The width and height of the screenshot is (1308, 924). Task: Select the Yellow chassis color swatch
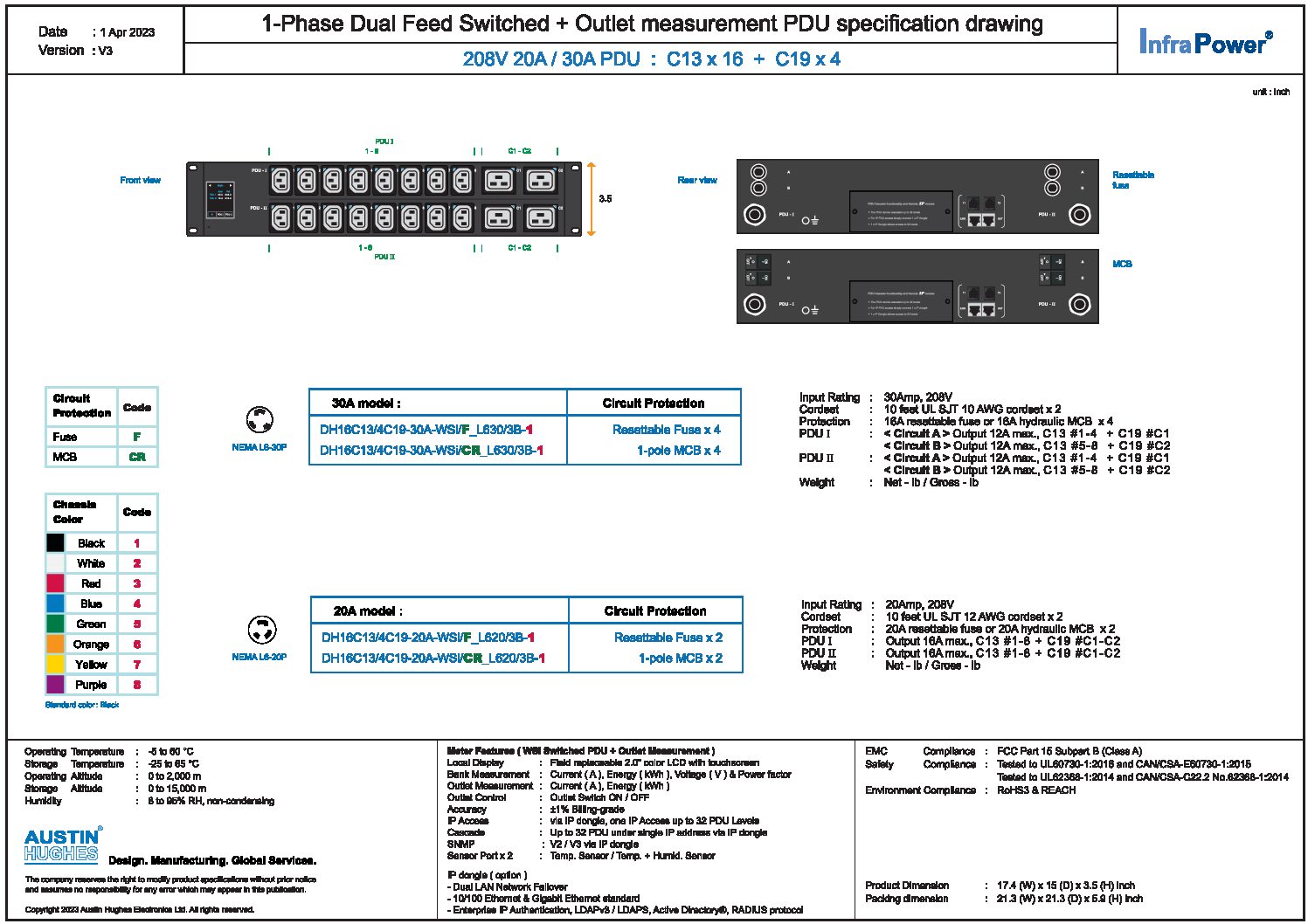pos(55,664)
